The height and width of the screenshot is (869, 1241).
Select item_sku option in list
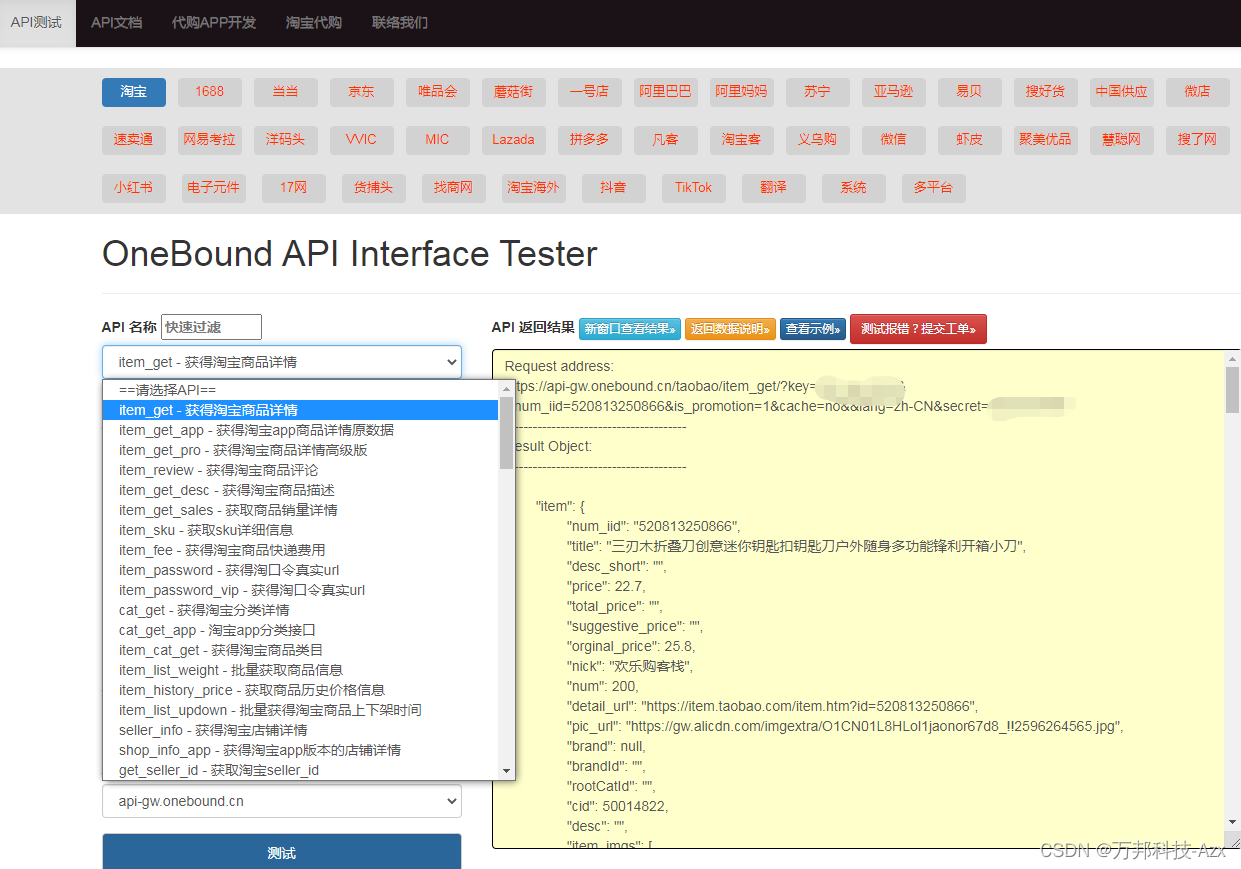300,530
